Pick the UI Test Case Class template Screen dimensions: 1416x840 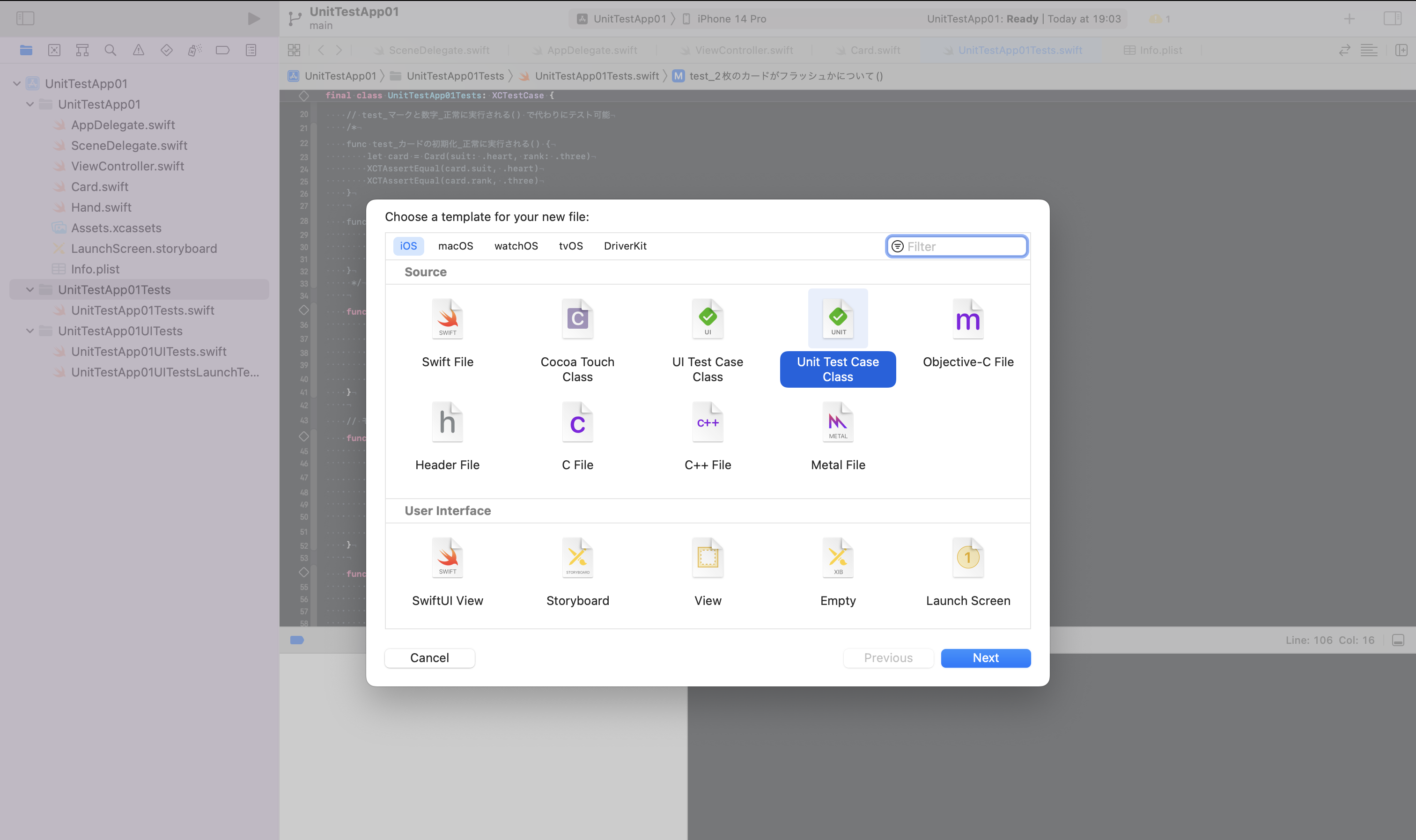[708, 340]
